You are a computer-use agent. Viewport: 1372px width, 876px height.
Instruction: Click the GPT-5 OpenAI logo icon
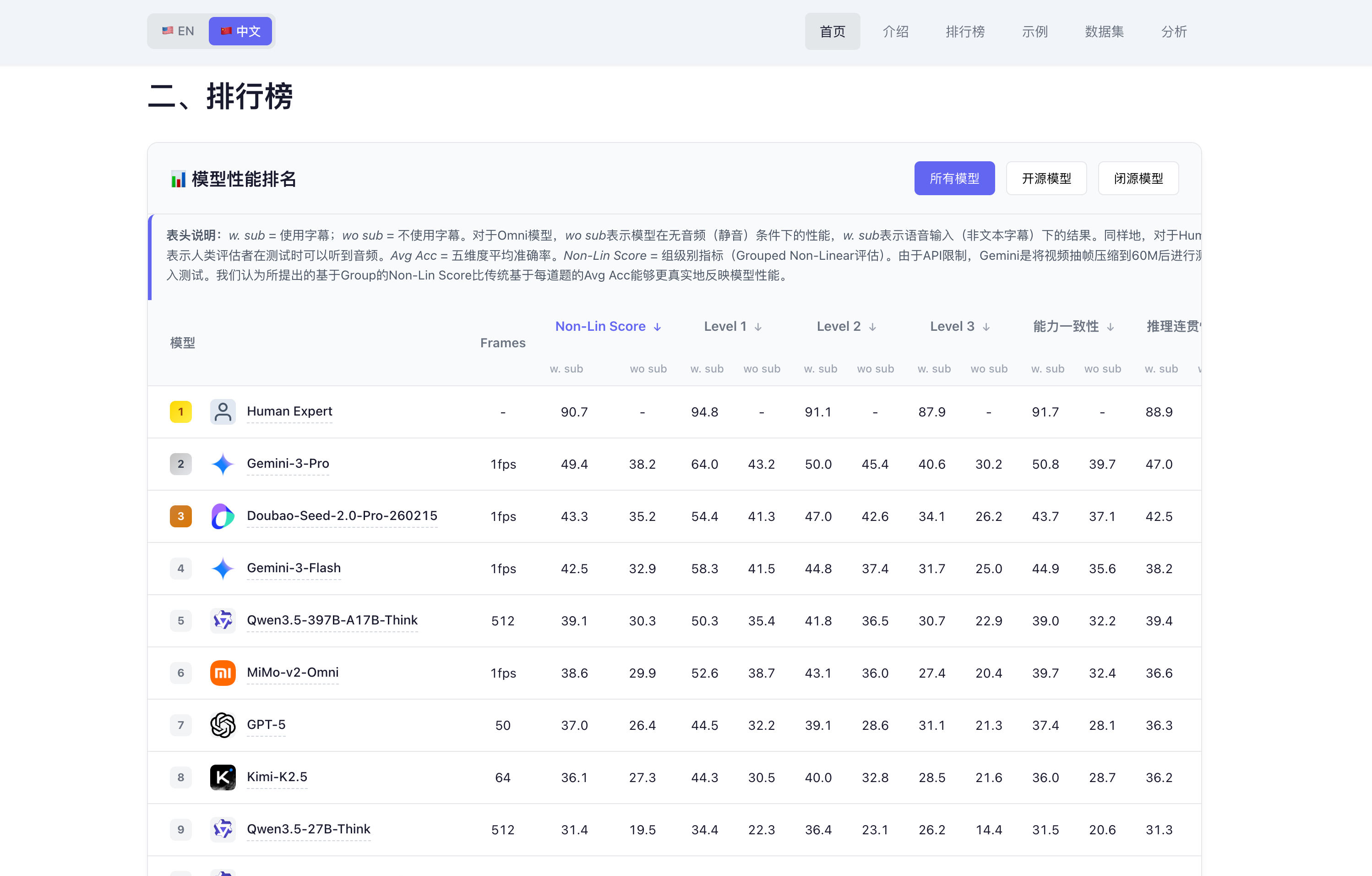(x=222, y=725)
